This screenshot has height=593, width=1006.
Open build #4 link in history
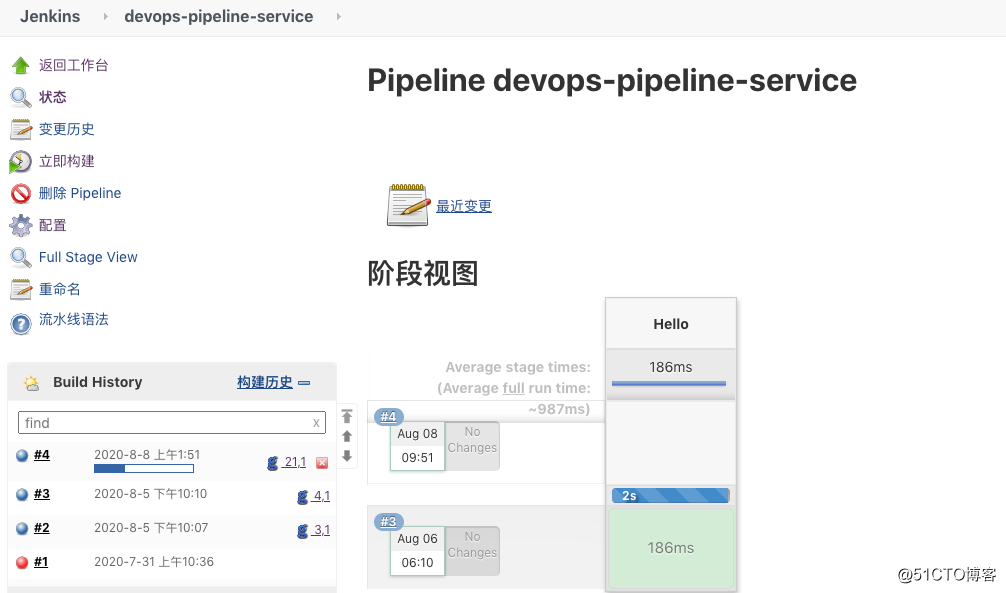point(42,455)
